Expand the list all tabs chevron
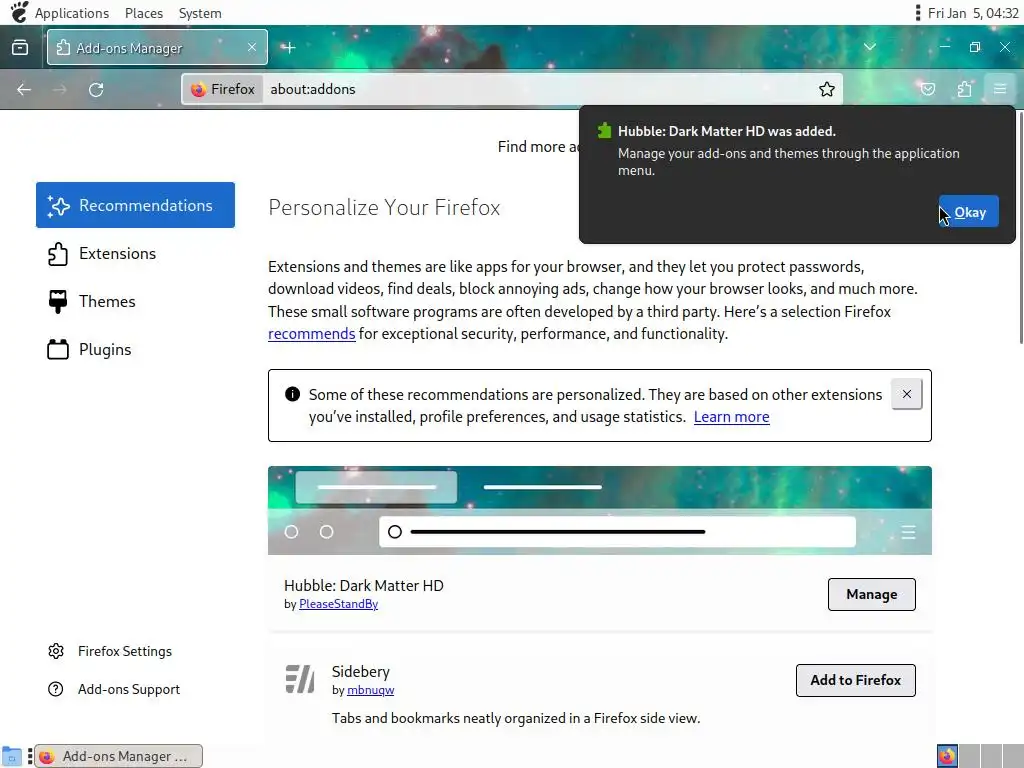 [870, 47]
